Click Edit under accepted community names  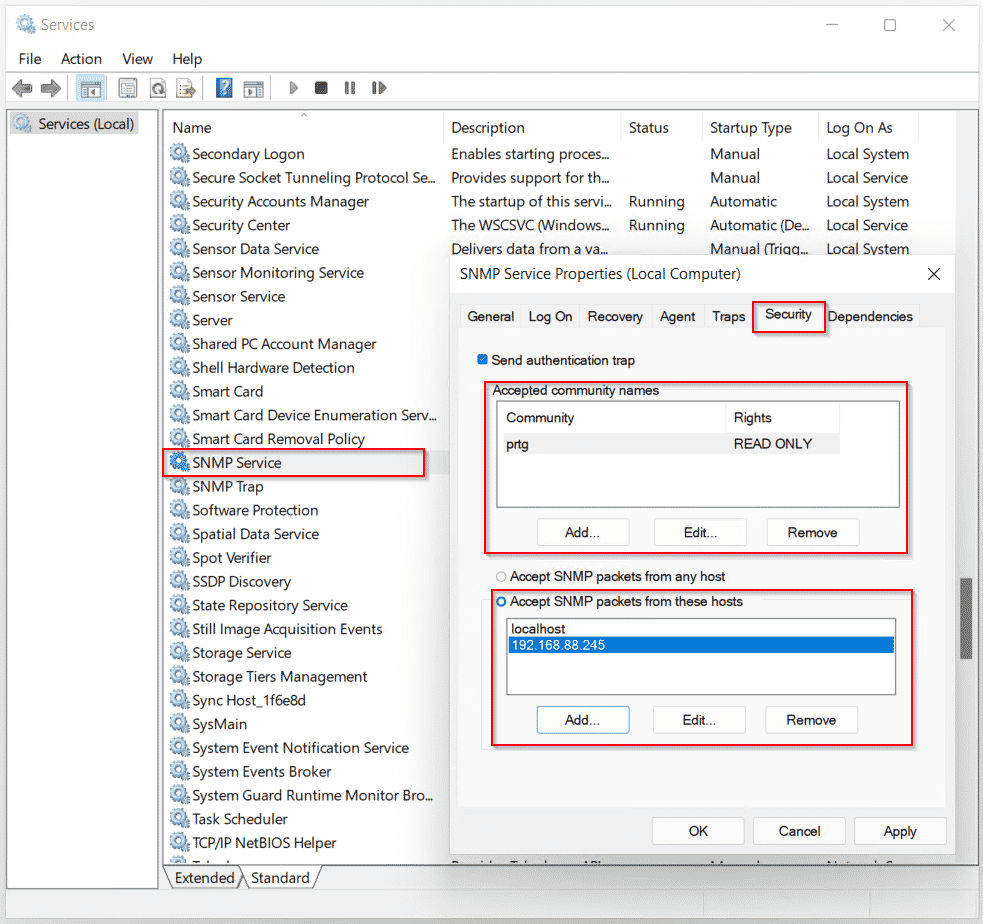pyautogui.click(x=700, y=532)
